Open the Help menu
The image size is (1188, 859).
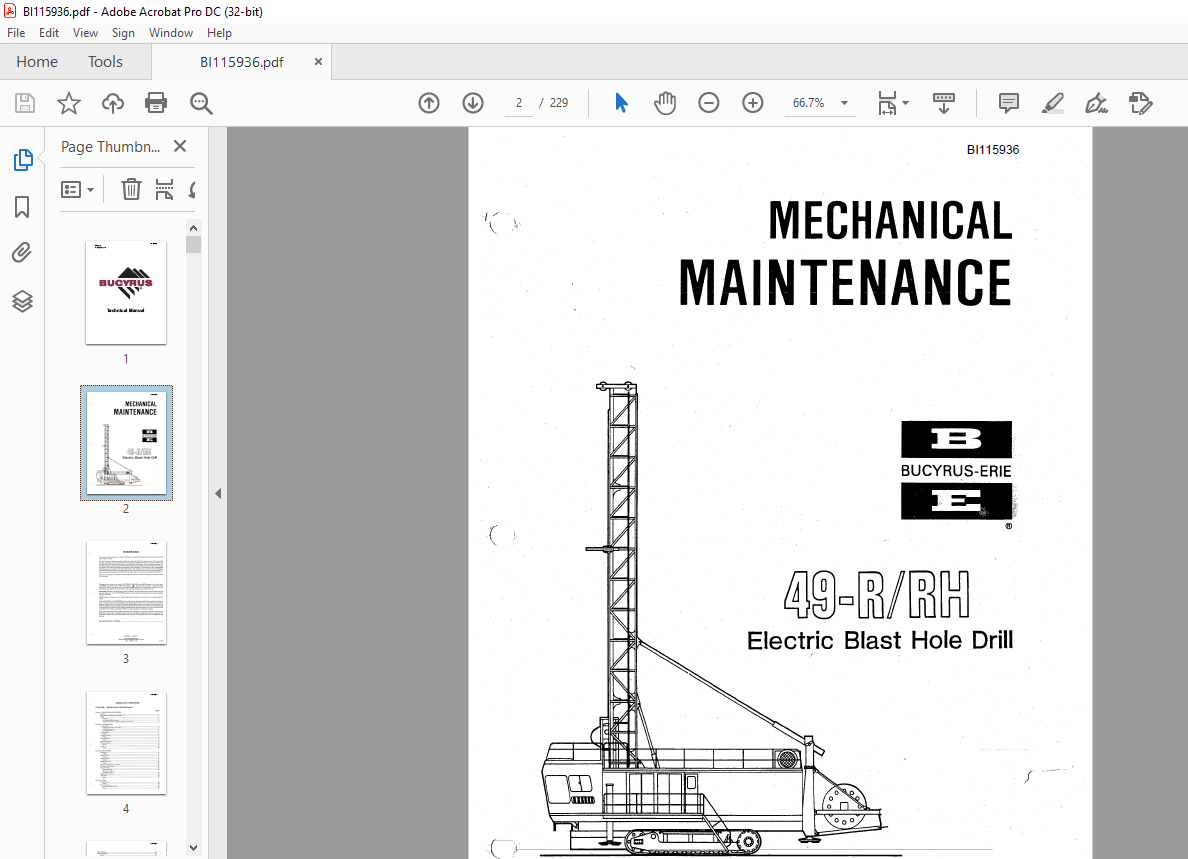pyautogui.click(x=219, y=33)
